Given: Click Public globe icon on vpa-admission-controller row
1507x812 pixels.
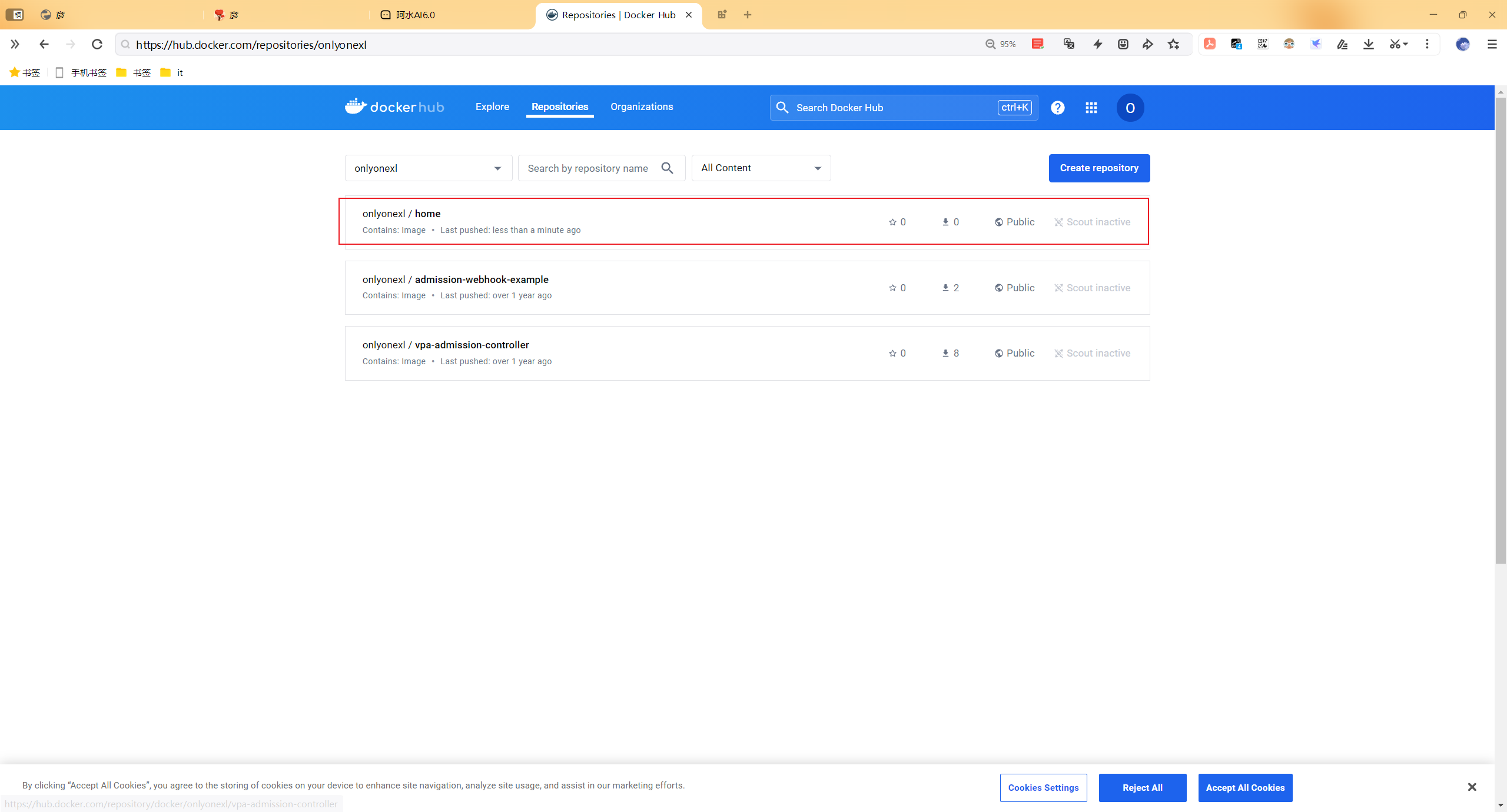Looking at the screenshot, I should click(999, 353).
